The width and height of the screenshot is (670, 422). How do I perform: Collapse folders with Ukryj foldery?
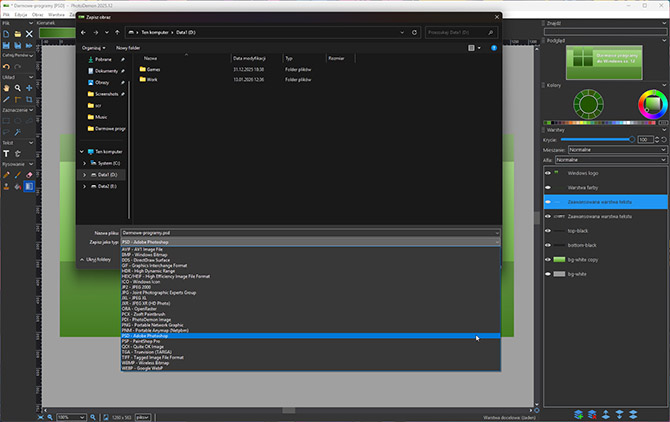tap(97, 259)
